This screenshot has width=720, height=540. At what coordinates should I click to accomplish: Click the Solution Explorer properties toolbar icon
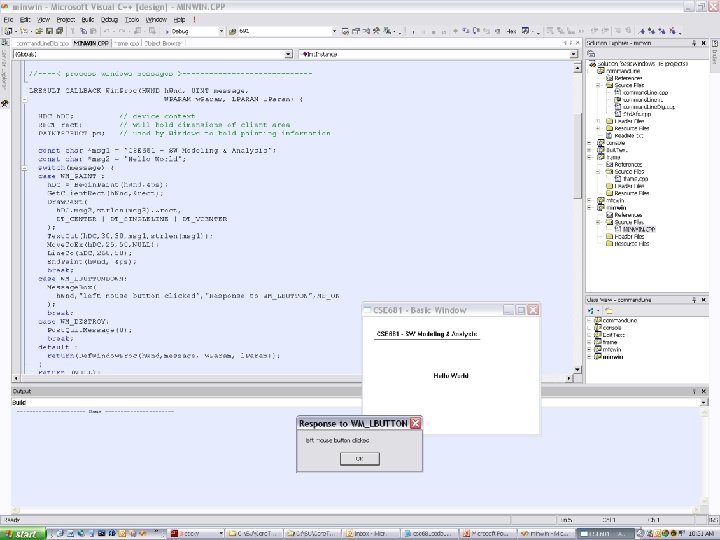tap(592, 55)
